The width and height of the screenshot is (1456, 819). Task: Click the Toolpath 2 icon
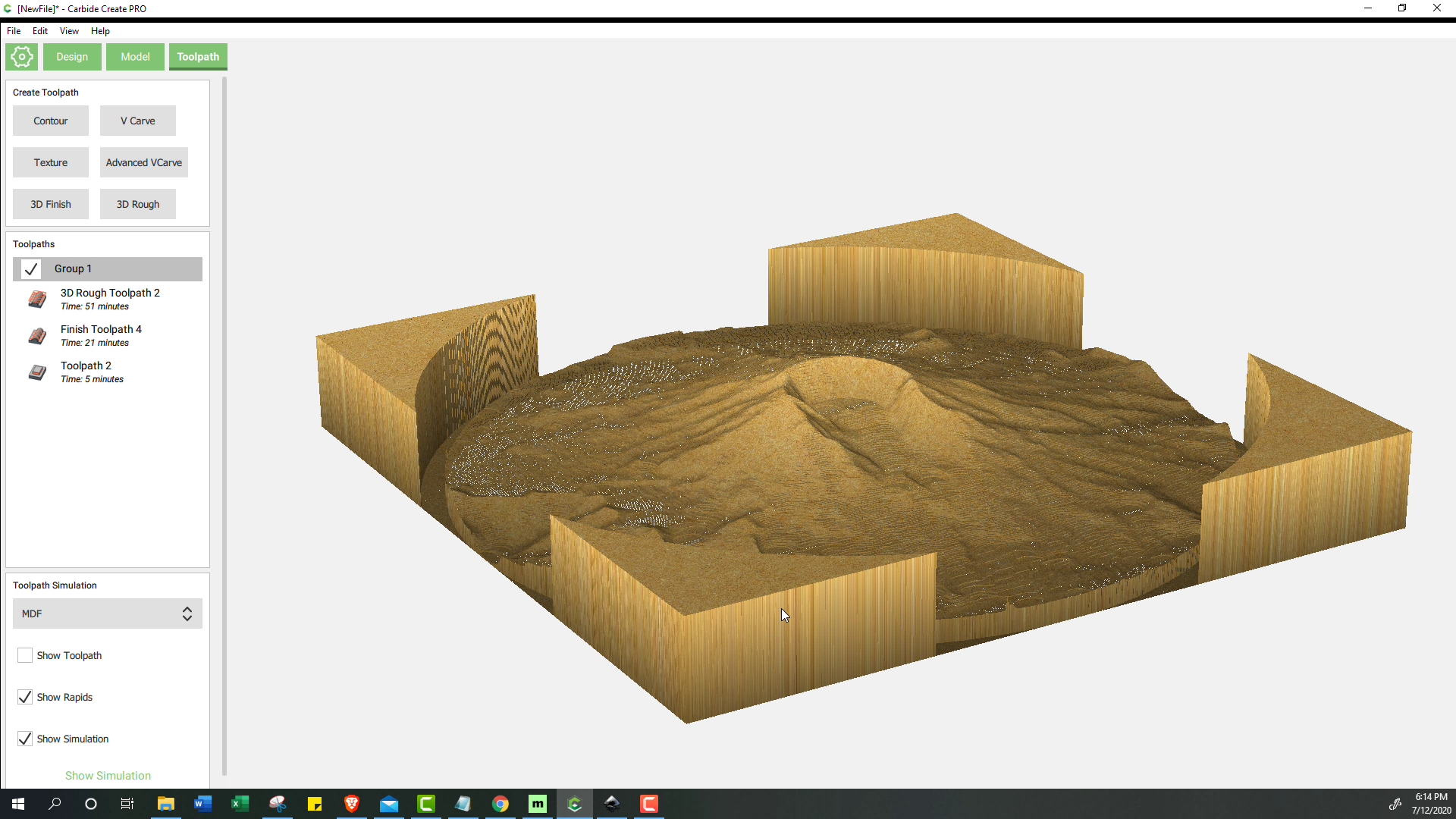point(36,371)
